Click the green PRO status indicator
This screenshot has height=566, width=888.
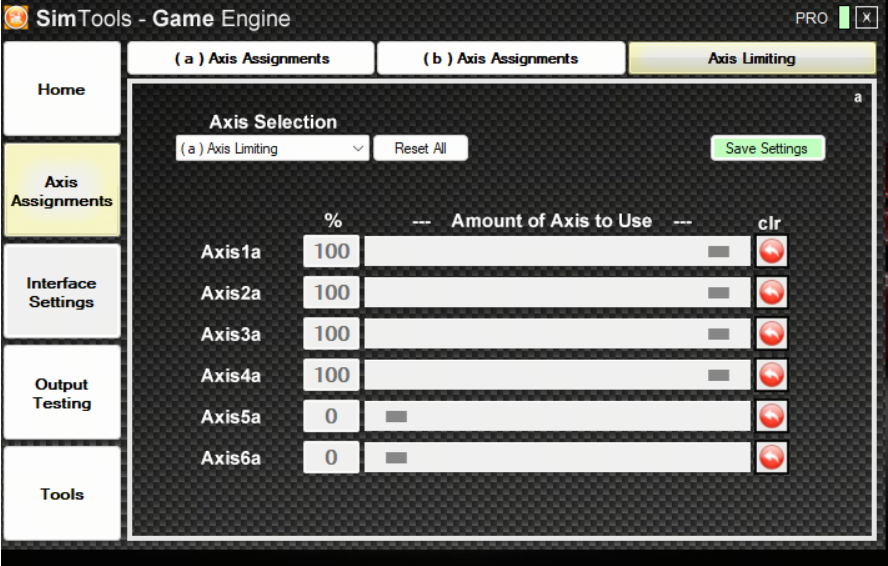click(x=844, y=18)
